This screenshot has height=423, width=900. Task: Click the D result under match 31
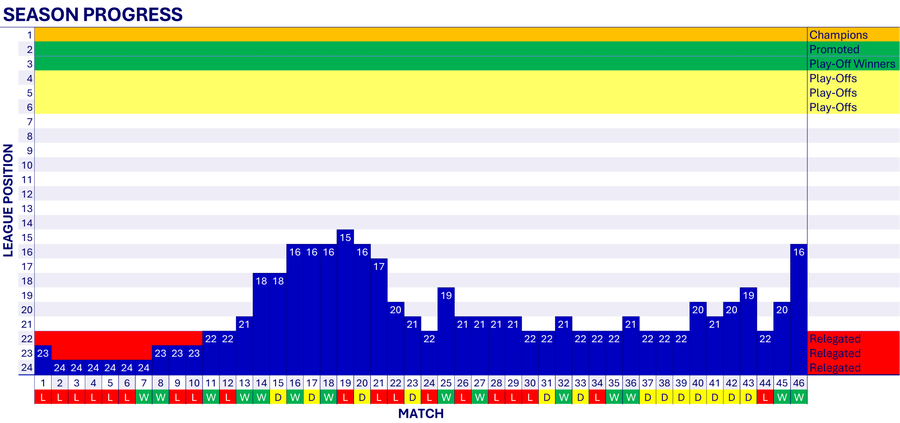tap(547, 397)
